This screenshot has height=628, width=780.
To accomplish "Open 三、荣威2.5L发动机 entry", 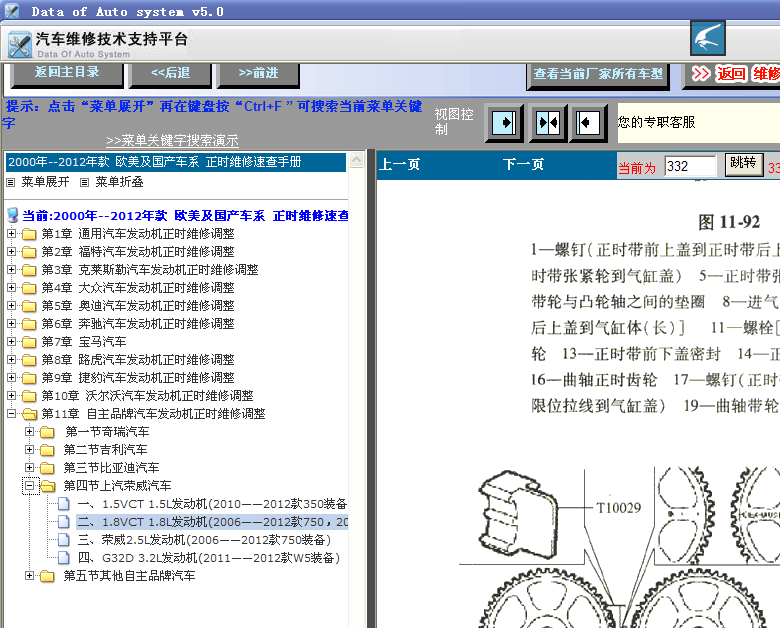I will pyautogui.click(x=204, y=540).
